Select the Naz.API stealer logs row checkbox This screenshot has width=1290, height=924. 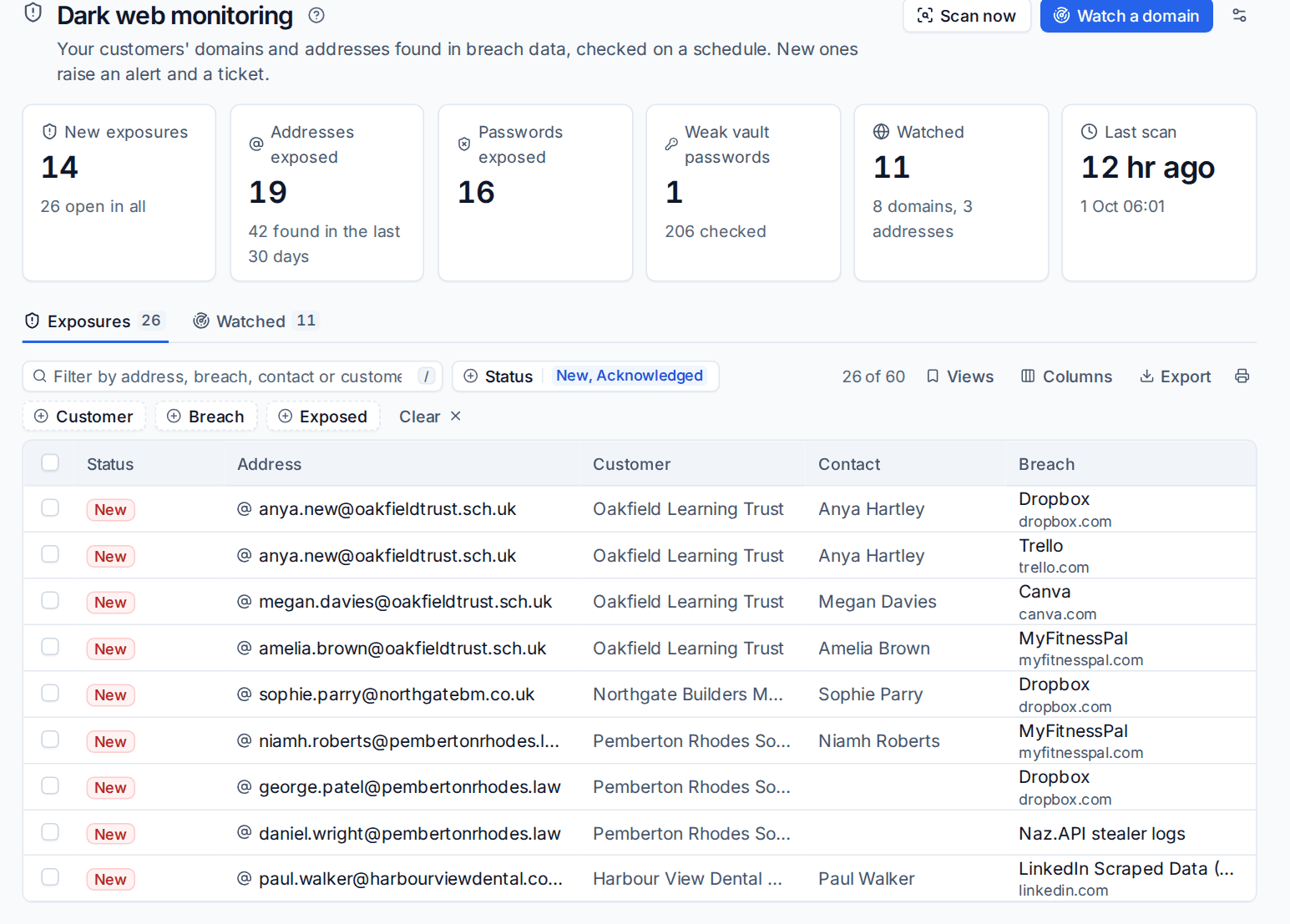[50, 832]
